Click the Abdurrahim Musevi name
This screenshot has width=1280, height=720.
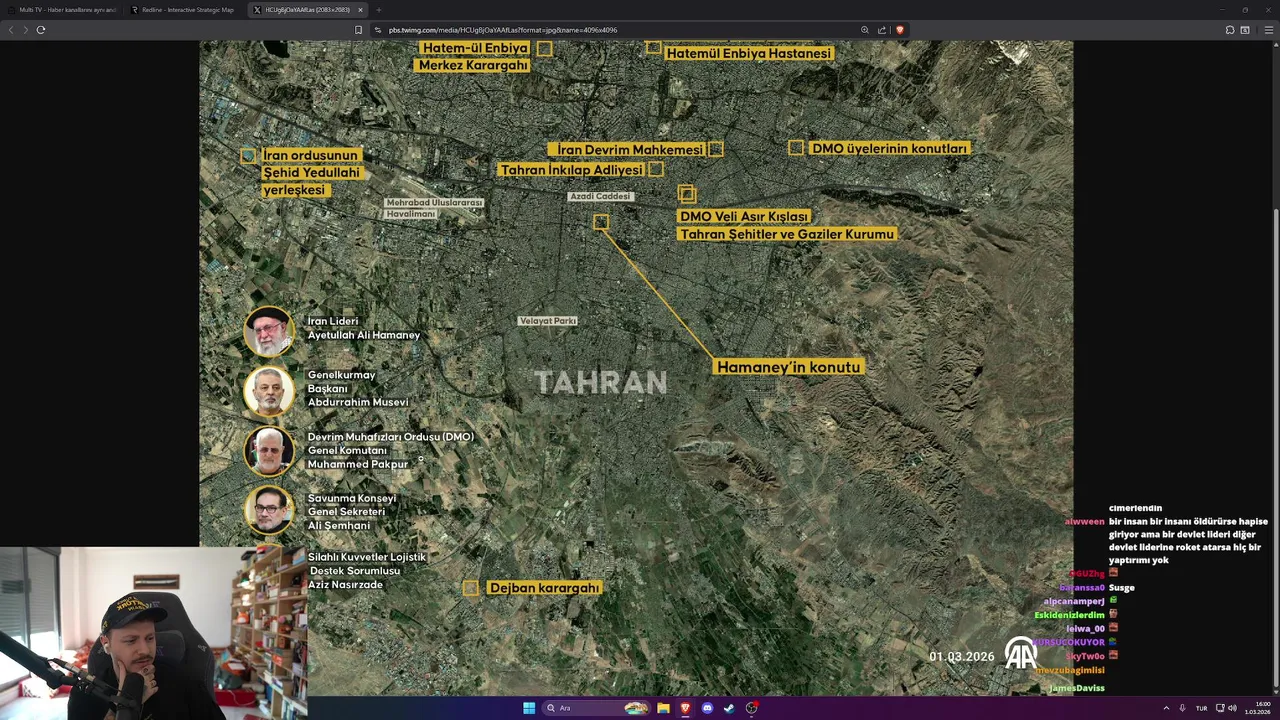coord(358,402)
